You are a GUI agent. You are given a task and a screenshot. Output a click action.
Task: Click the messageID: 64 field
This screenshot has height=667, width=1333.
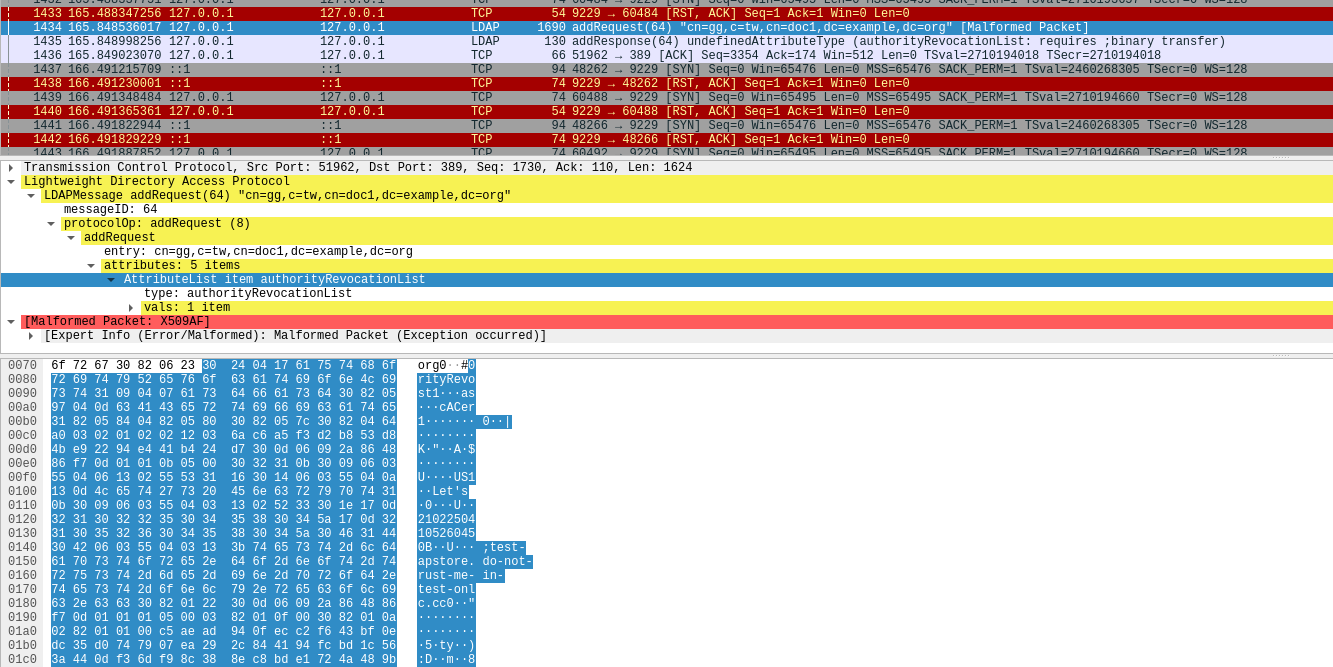pos(110,210)
